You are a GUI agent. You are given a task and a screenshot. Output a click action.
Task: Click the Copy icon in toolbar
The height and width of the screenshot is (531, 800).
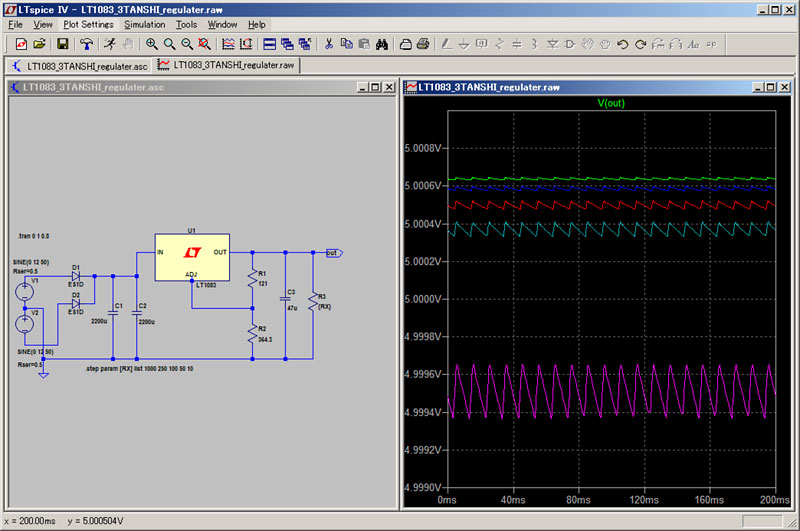pyautogui.click(x=346, y=44)
